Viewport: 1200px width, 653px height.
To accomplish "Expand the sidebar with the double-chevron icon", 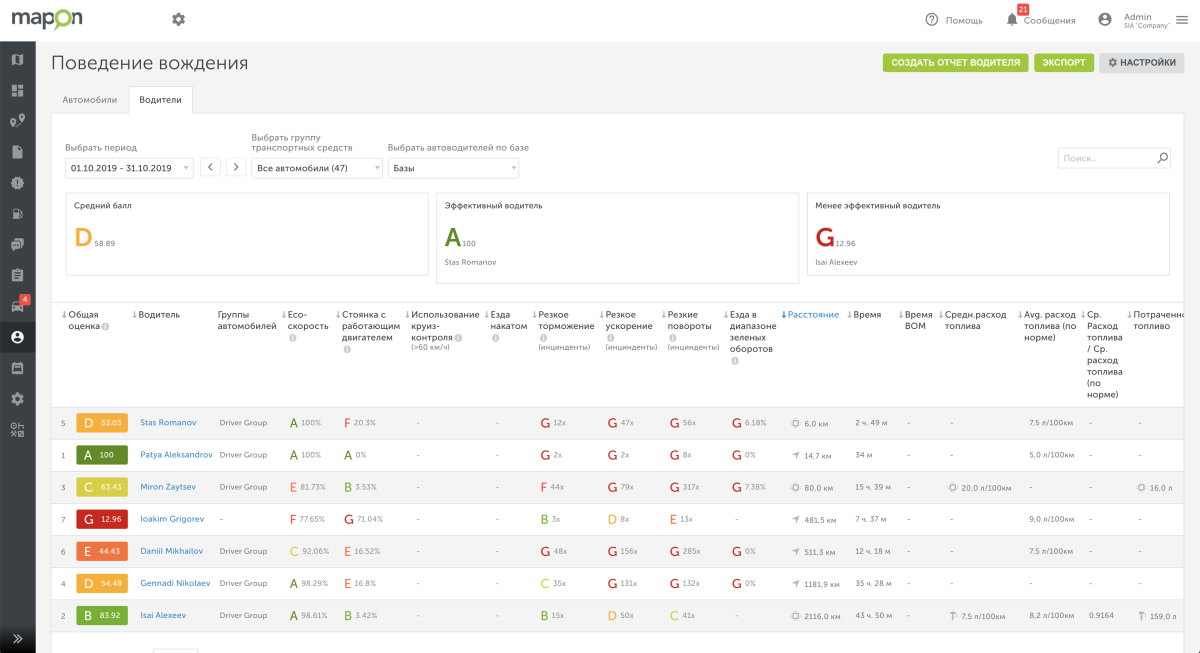I will pos(17,638).
